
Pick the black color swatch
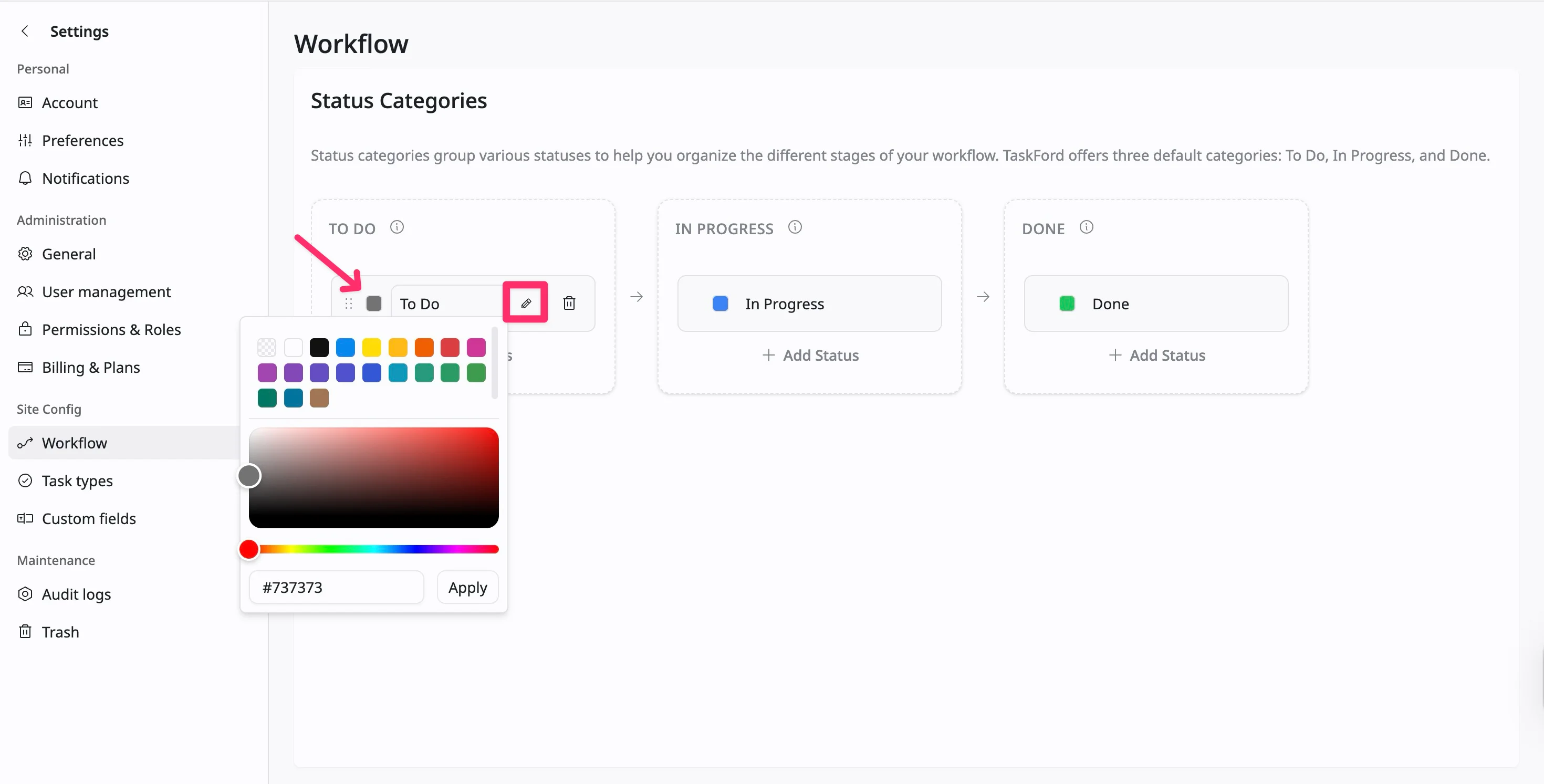(x=319, y=347)
